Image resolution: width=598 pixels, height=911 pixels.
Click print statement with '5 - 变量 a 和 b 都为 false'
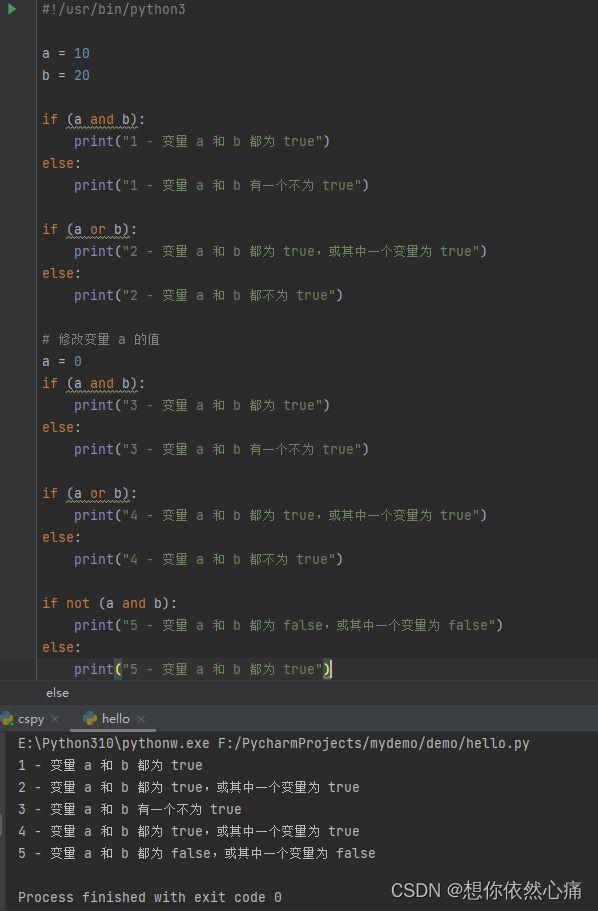[288, 626]
